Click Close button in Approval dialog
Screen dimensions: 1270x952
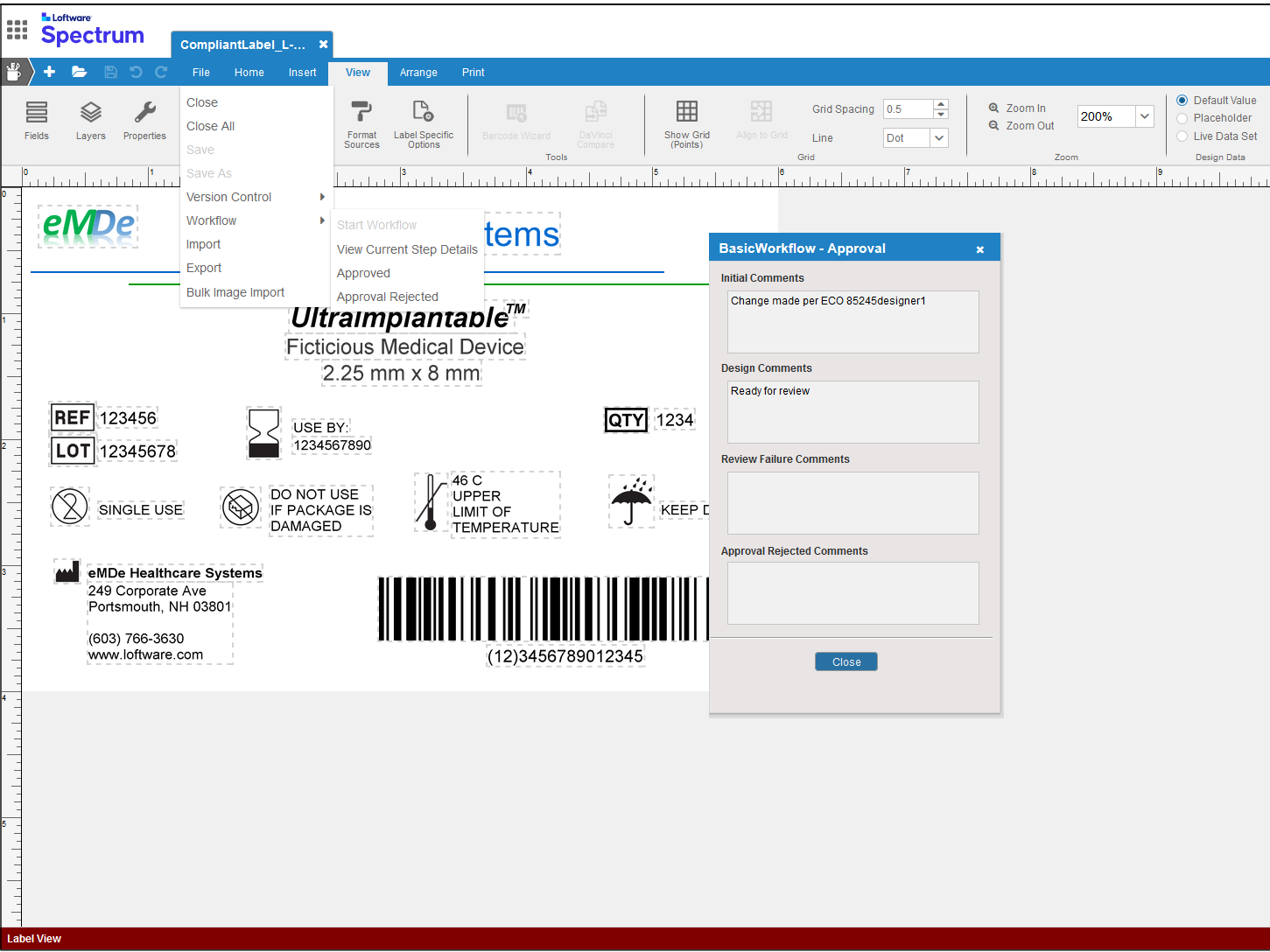point(846,661)
